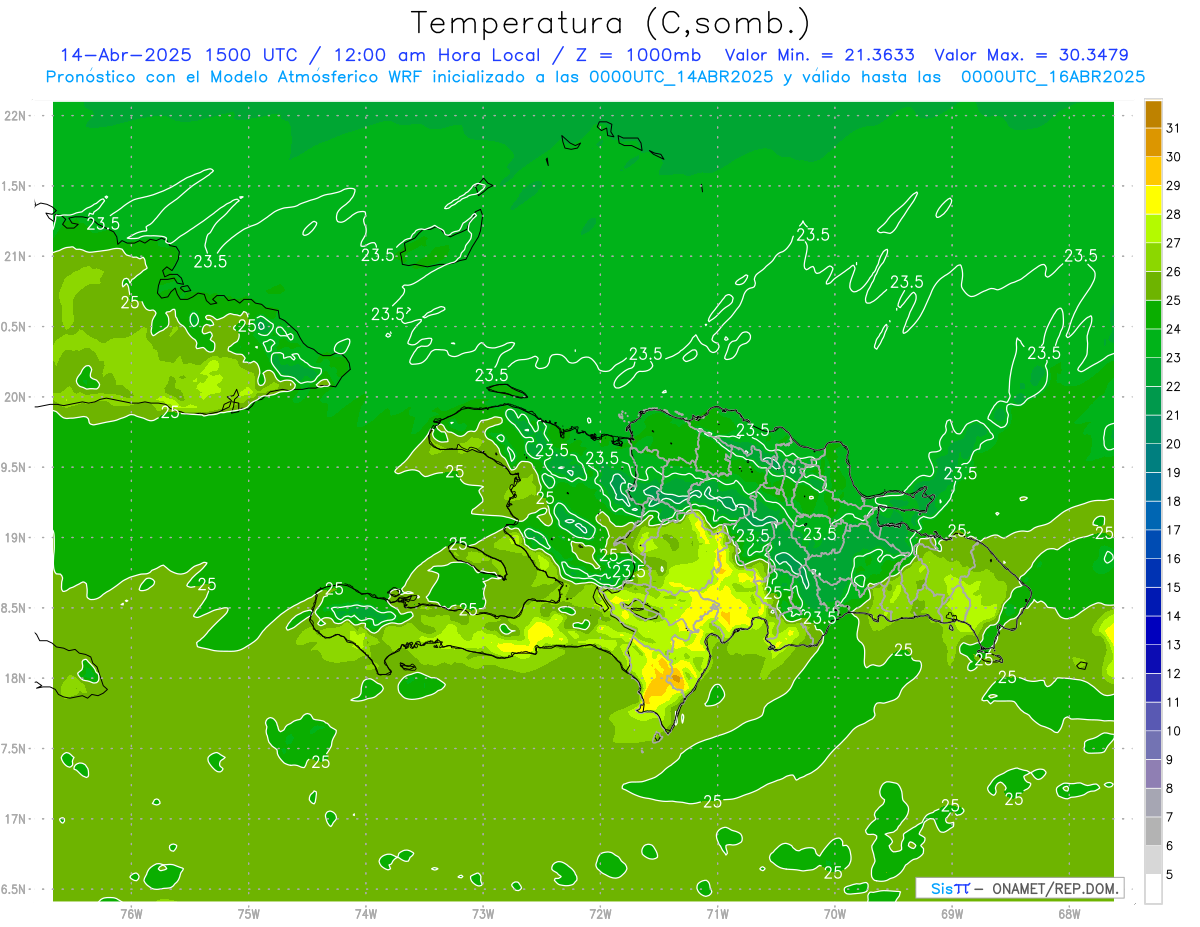This screenshot has width=1200, height=927.
Task: Select the '72W' longitude label
Action: [600, 914]
